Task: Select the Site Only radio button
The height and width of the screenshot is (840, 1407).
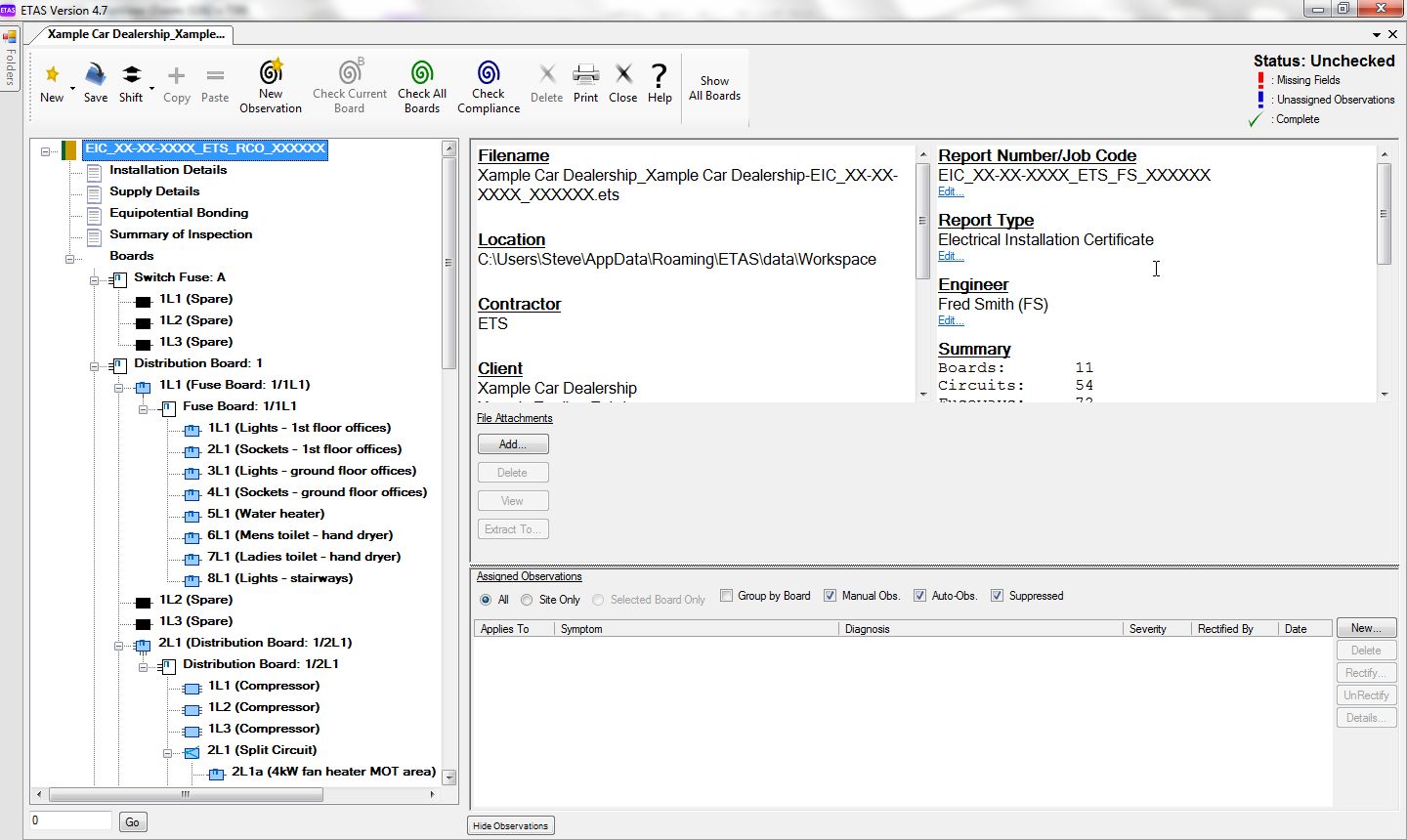Action: 527,600
